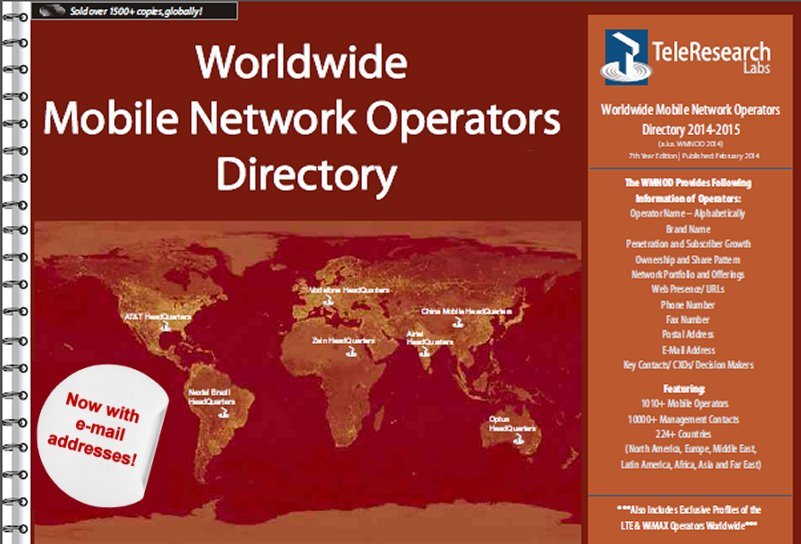Click 'Directory 2014-2015' sidebar heading

[x=690, y=129]
